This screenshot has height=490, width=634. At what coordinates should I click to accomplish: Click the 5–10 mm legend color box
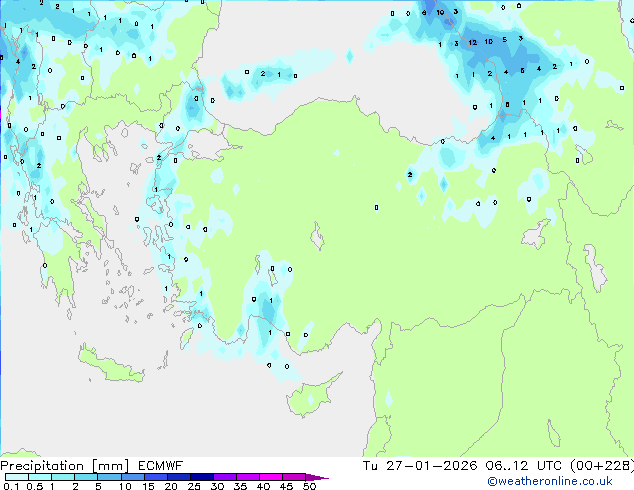[x=109, y=477]
